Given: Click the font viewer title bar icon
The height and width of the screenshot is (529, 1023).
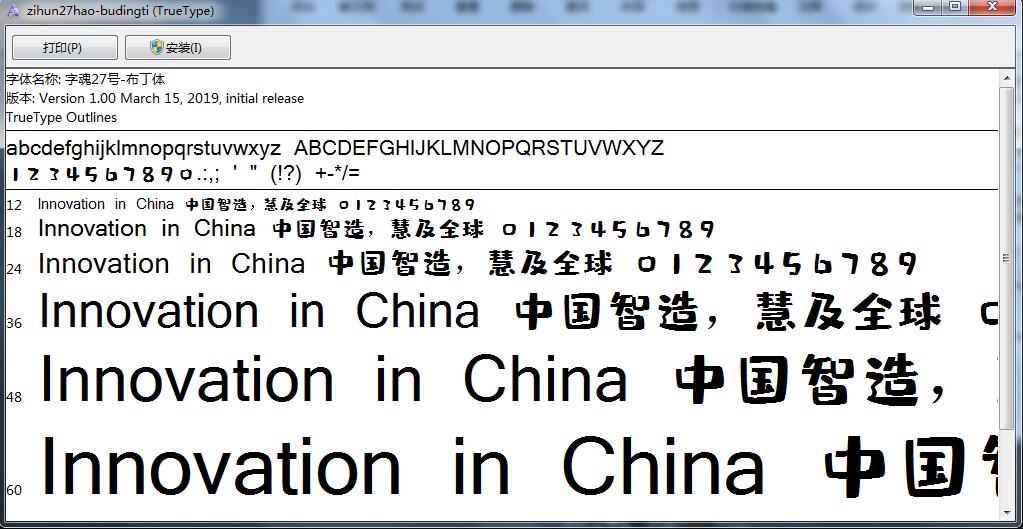Looking at the screenshot, I should pos(12,11).
